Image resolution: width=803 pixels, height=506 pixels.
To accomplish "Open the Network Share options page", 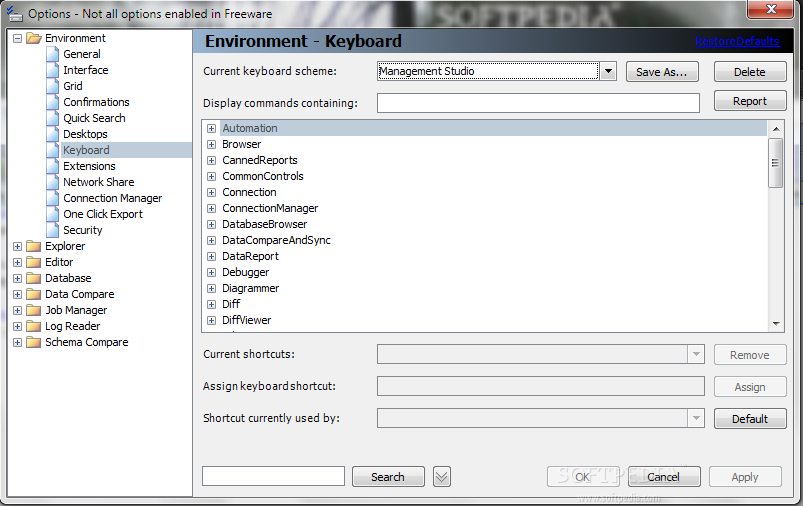I will [x=98, y=182].
